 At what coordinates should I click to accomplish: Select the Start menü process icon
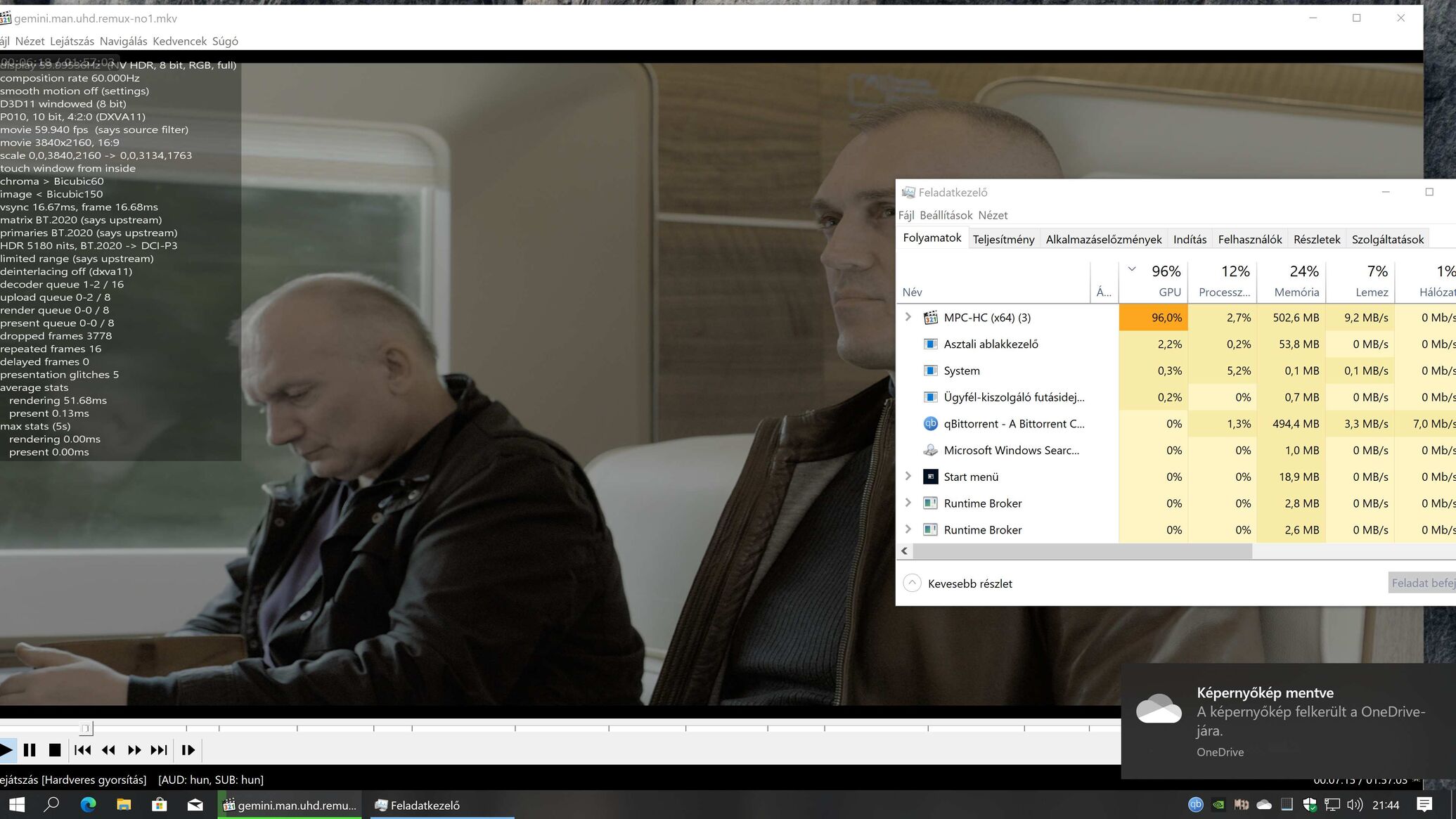pos(930,477)
